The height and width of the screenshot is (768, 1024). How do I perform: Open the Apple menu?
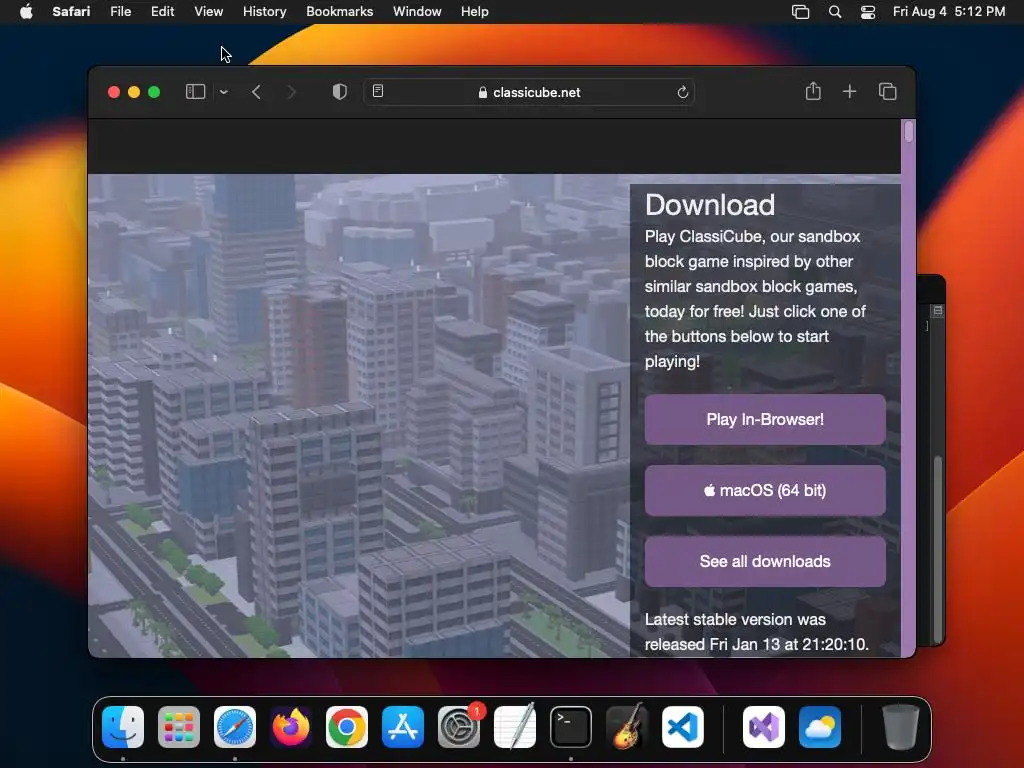(26, 12)
